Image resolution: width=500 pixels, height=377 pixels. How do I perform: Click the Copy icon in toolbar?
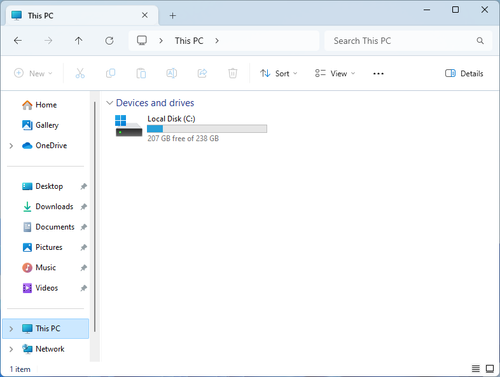(x=111, y=73)
